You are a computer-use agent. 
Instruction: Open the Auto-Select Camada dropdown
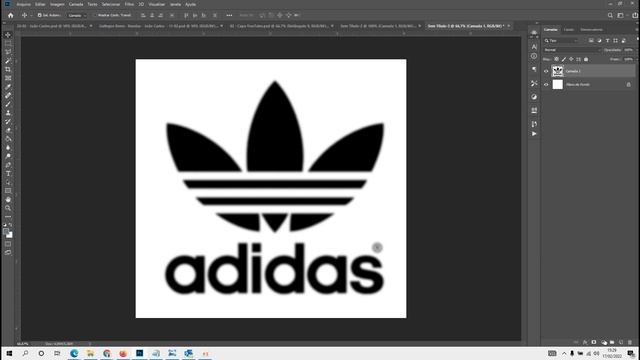[77, 15]
